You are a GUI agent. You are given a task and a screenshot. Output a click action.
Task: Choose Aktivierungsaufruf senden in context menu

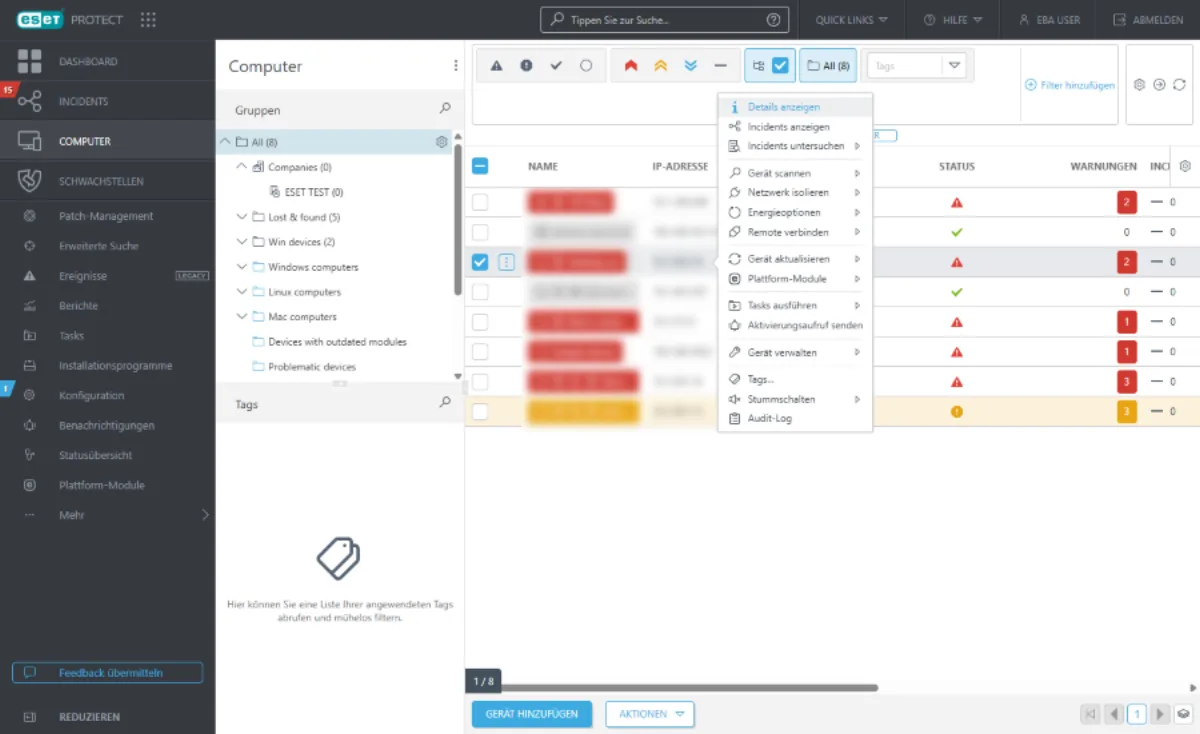click(795, 325)
